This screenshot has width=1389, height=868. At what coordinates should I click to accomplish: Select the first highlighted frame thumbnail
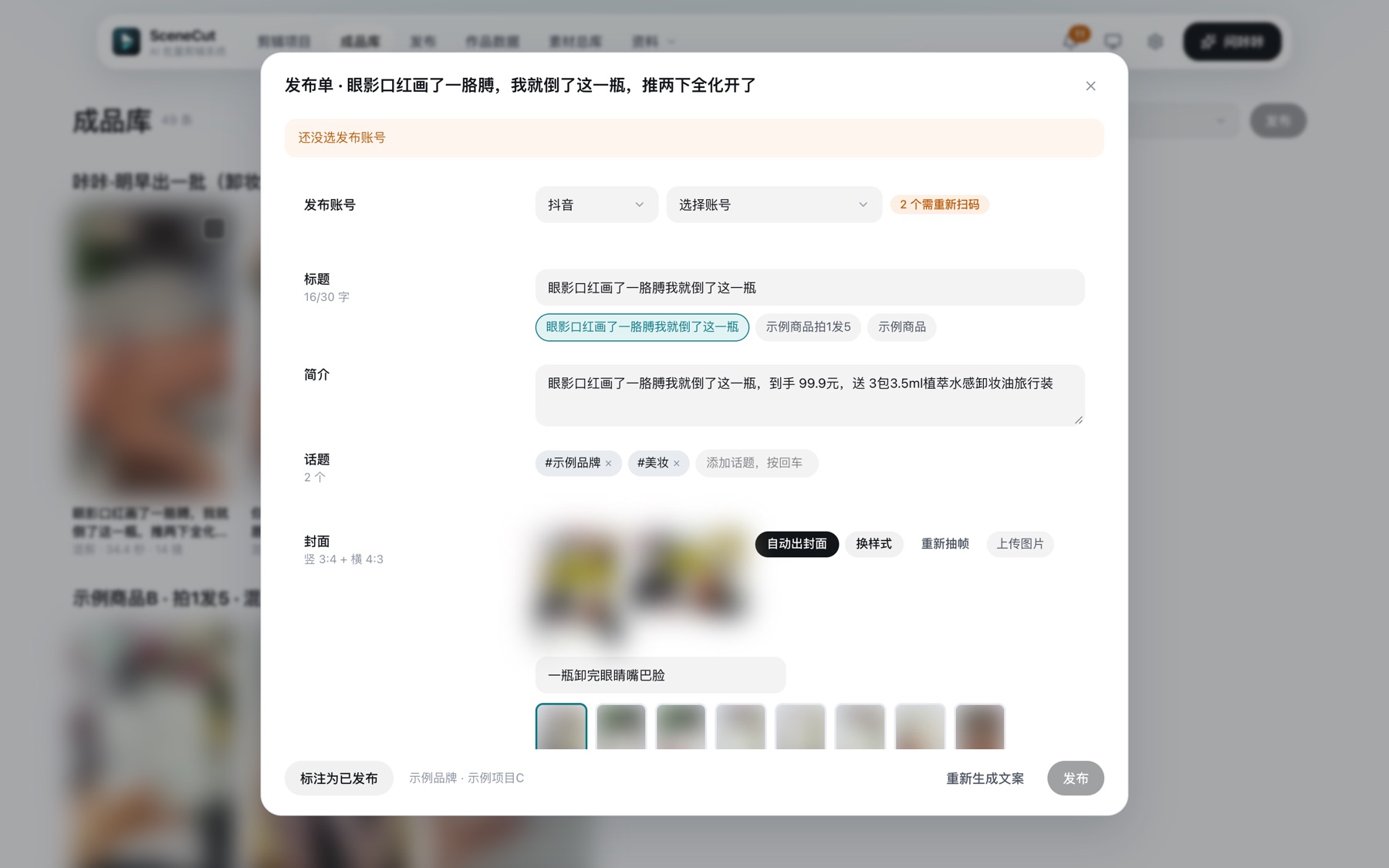[561, 726]
